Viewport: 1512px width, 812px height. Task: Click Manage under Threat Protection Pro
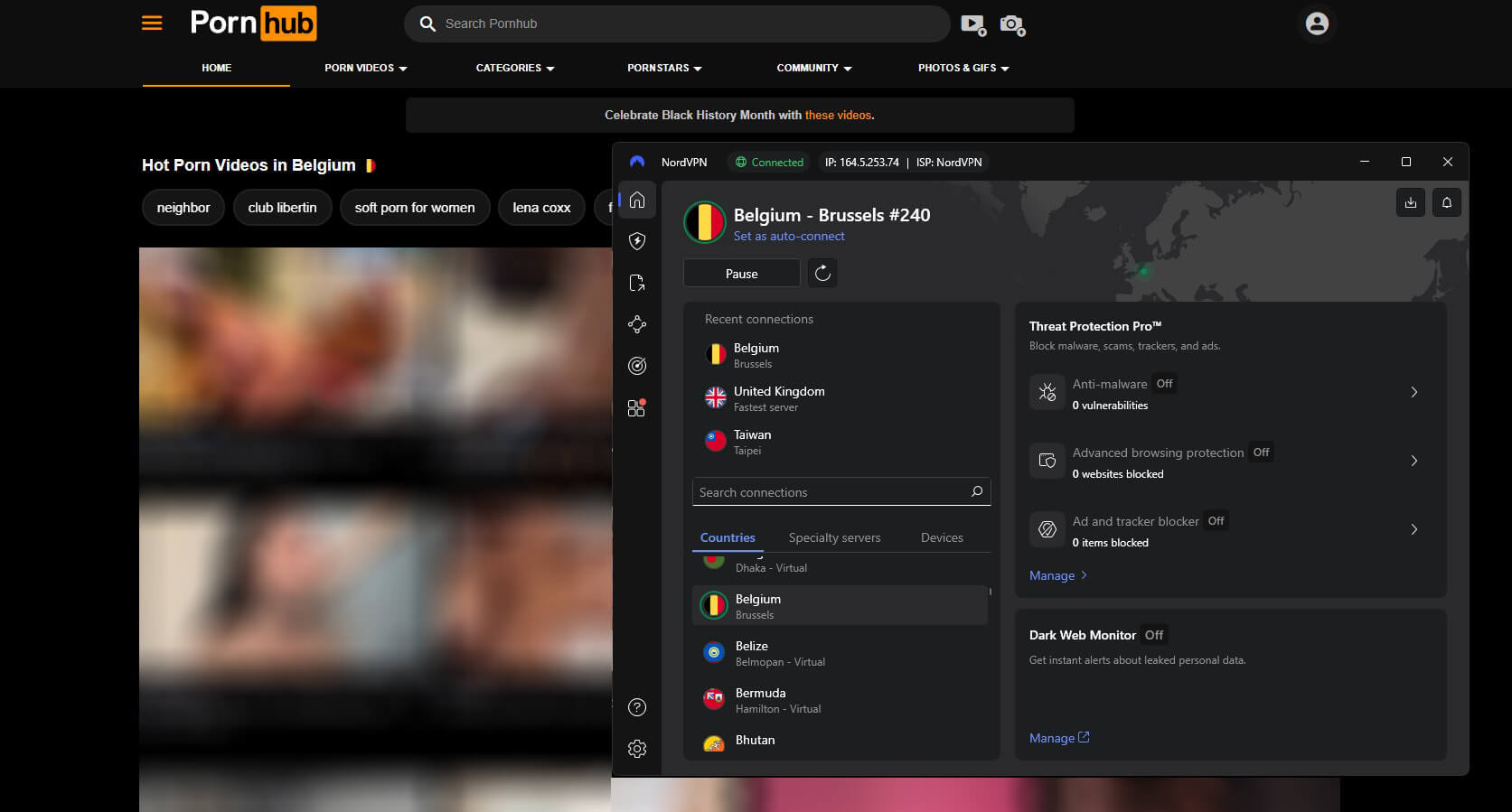[x=1058, y=575]
